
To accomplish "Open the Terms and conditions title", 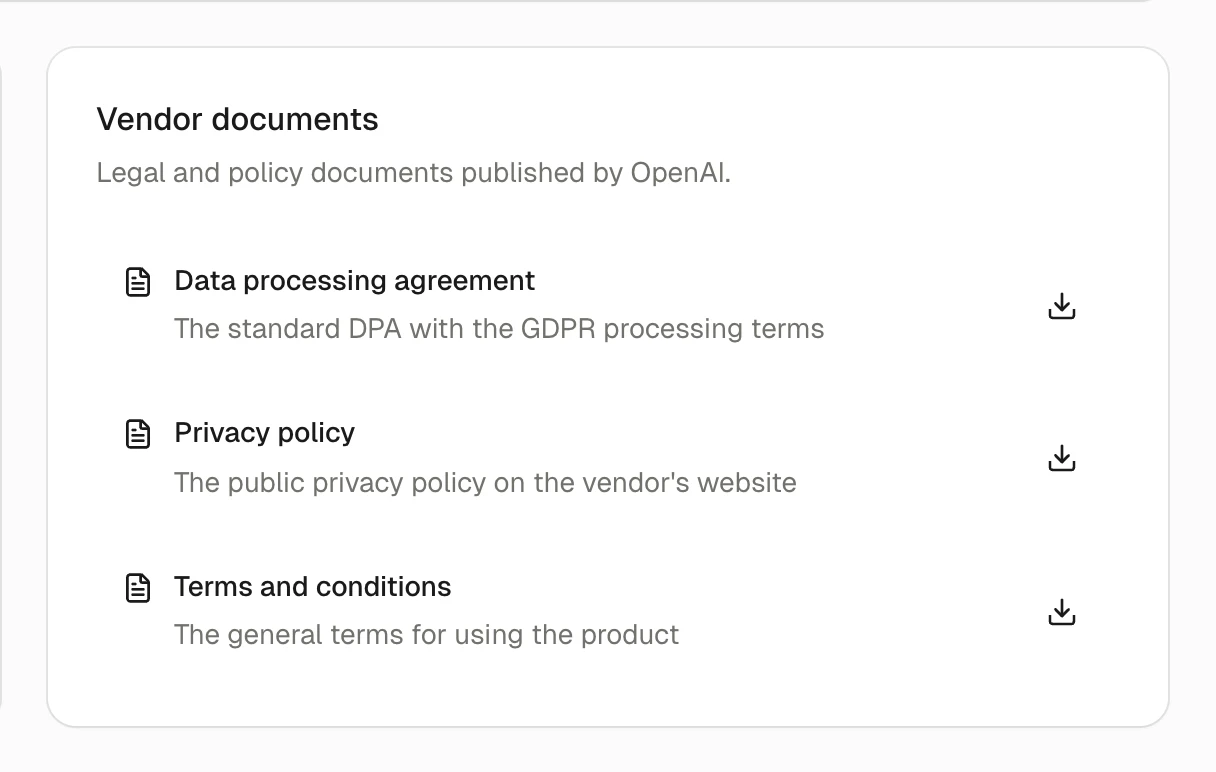I will [313, 587].
